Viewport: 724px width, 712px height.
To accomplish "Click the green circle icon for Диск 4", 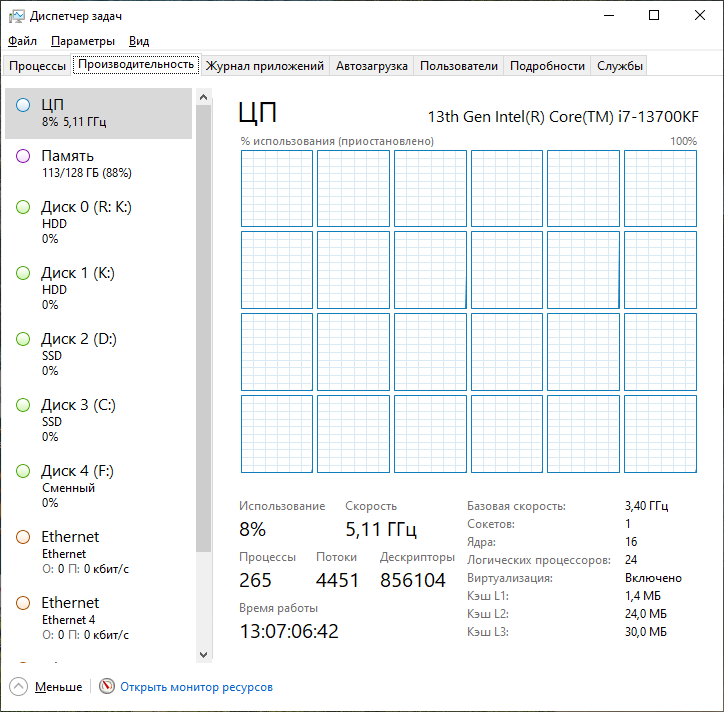I will pyautogui.click(x=23, y=471).
